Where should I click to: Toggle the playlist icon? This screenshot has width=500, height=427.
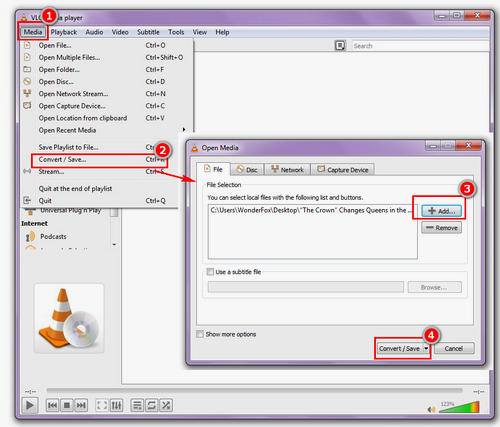coord(137,405)
